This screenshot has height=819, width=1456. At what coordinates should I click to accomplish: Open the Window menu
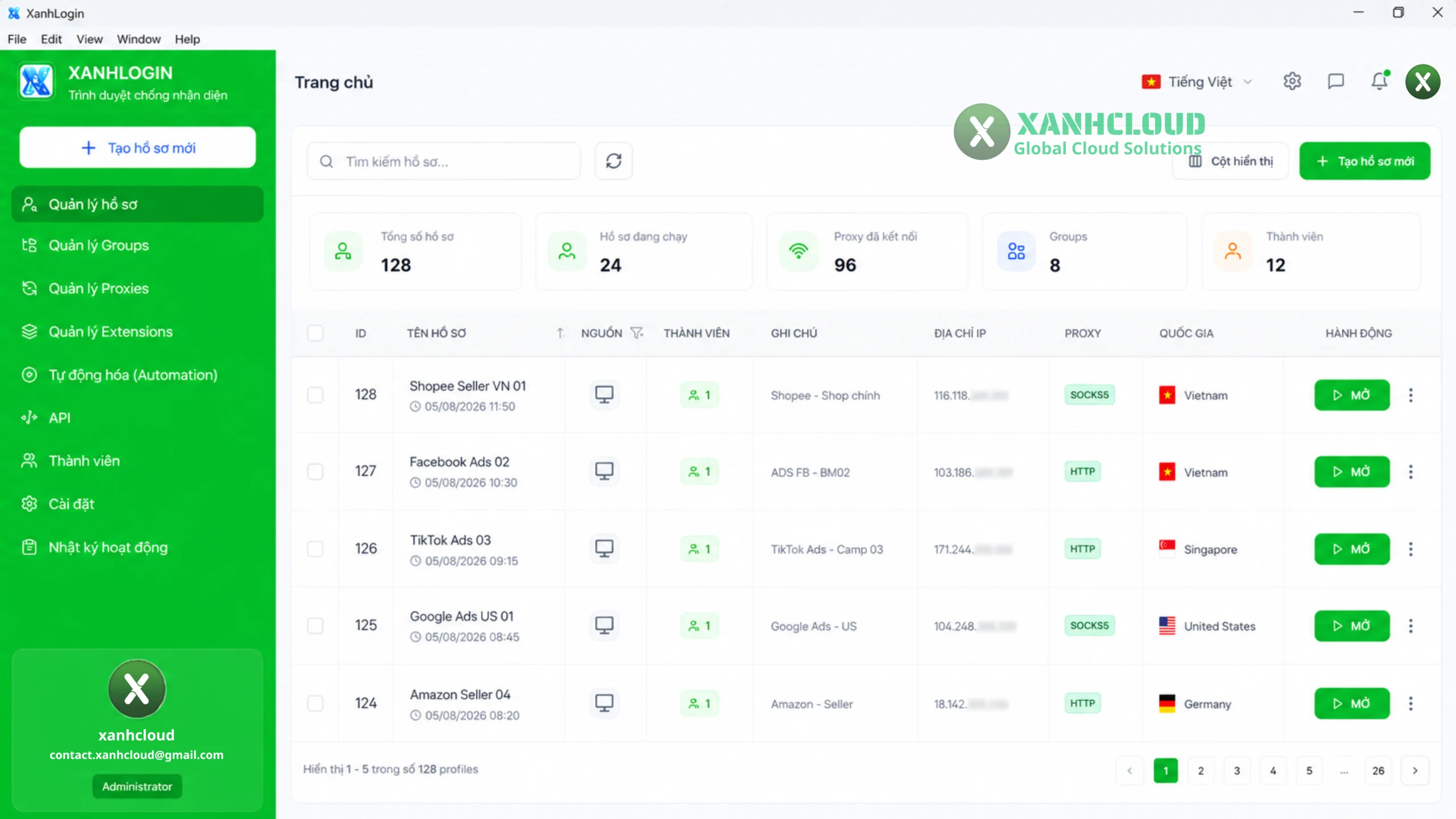point(139,39)
